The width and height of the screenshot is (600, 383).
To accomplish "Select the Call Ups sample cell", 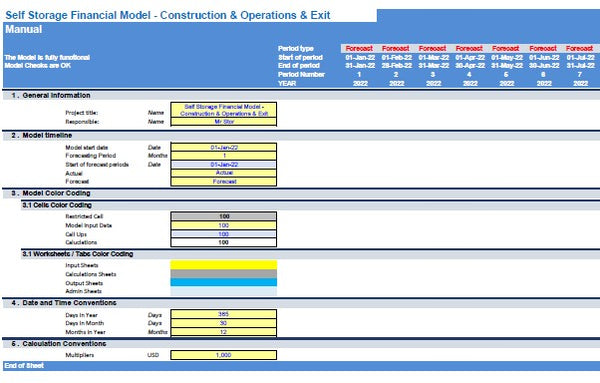I will click(x=223, y=234).
